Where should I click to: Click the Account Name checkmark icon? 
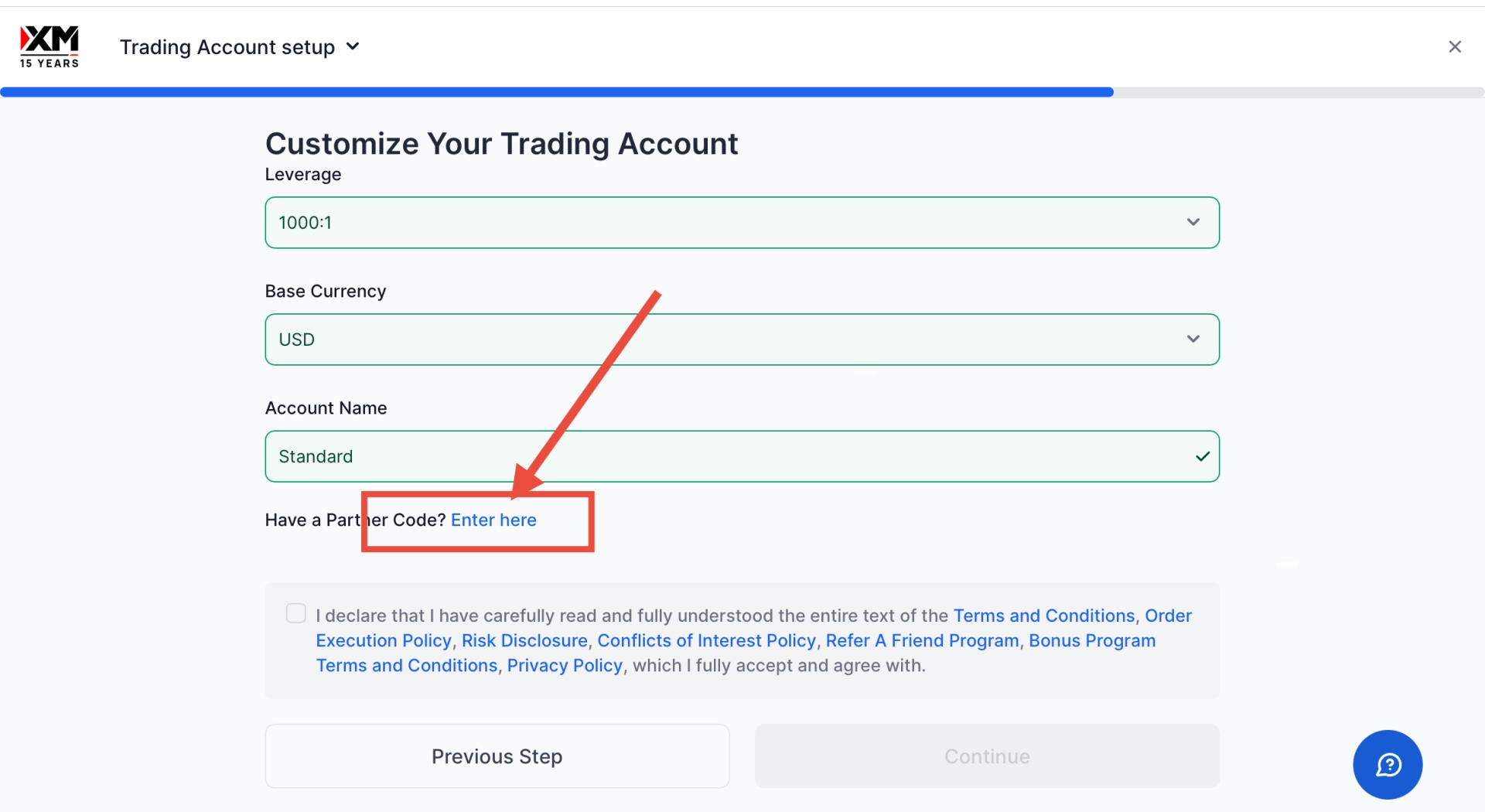pyautogui.click(x=1203, y=456)
